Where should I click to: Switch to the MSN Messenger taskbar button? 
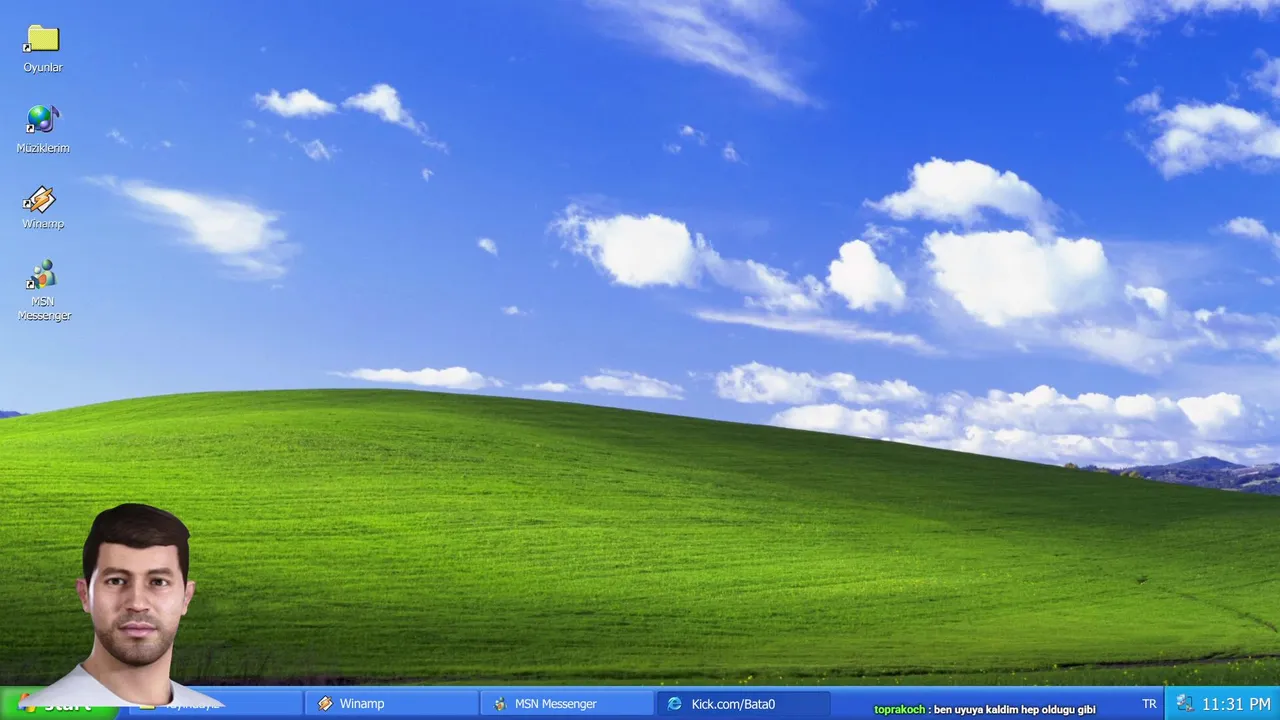(x=567, y=704)
